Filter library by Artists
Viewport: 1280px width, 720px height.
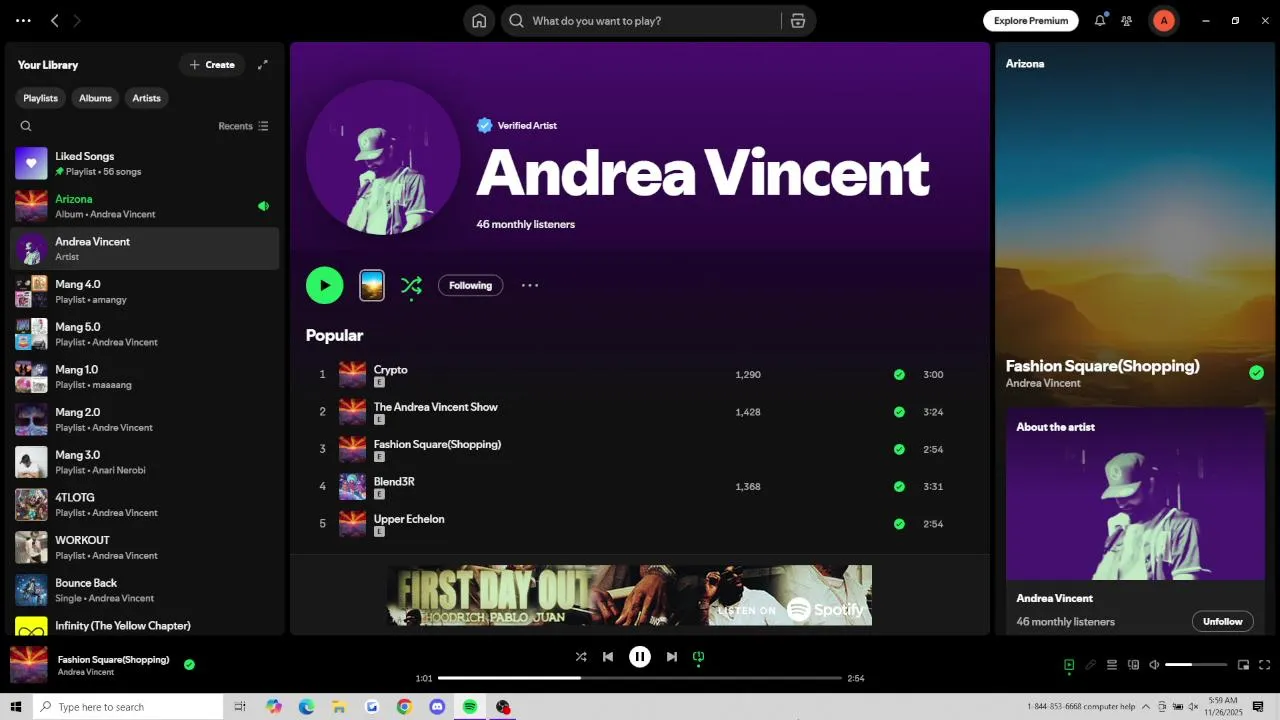(146, 98)
